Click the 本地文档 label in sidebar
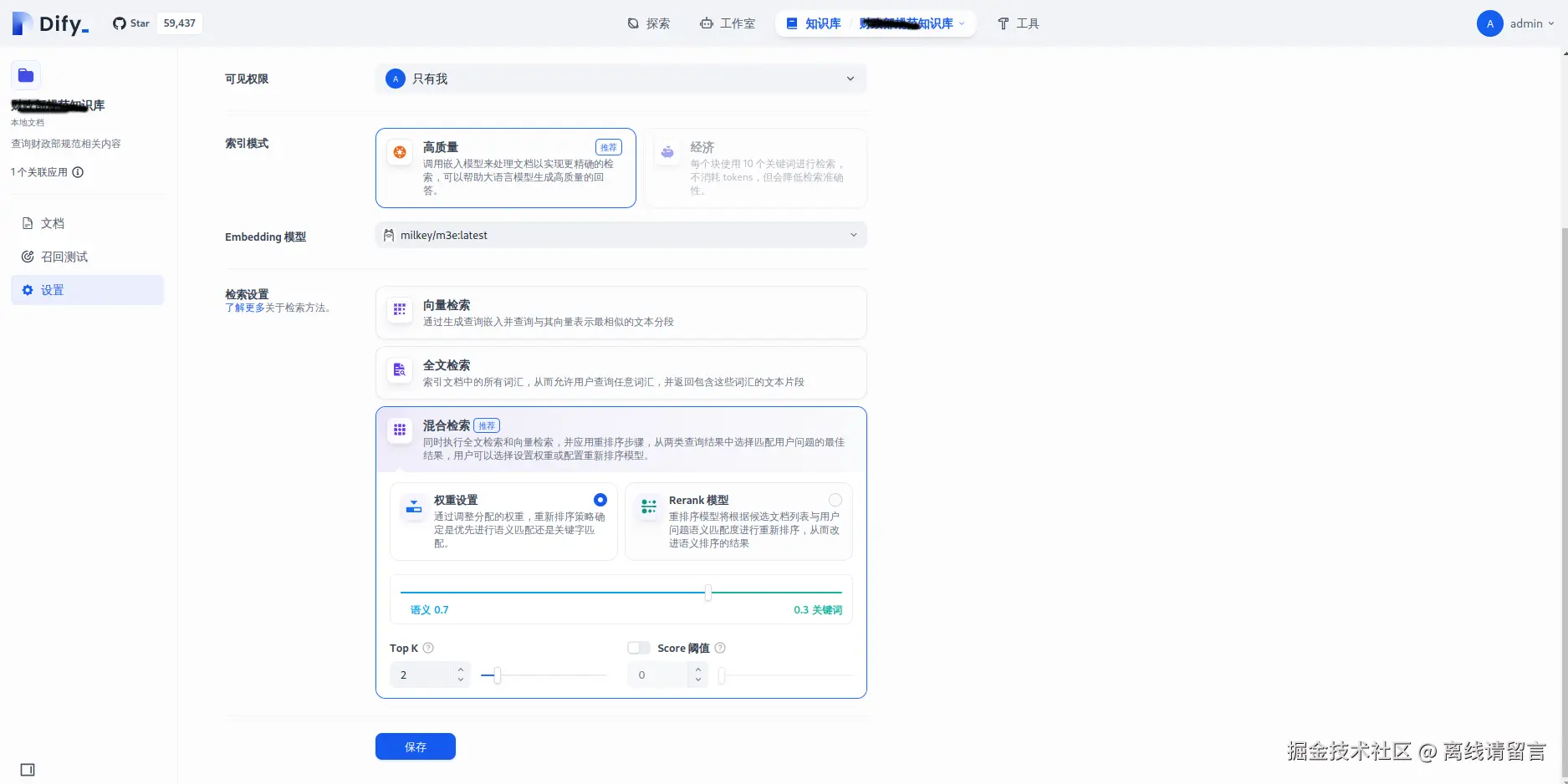1568x784 pixels. (x=28, y=123)
